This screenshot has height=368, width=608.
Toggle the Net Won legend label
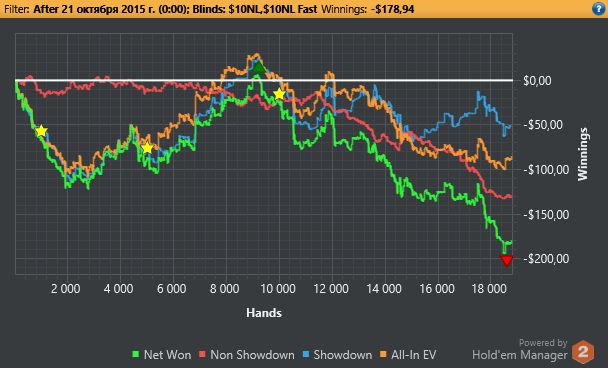click(x=167, y=355)
